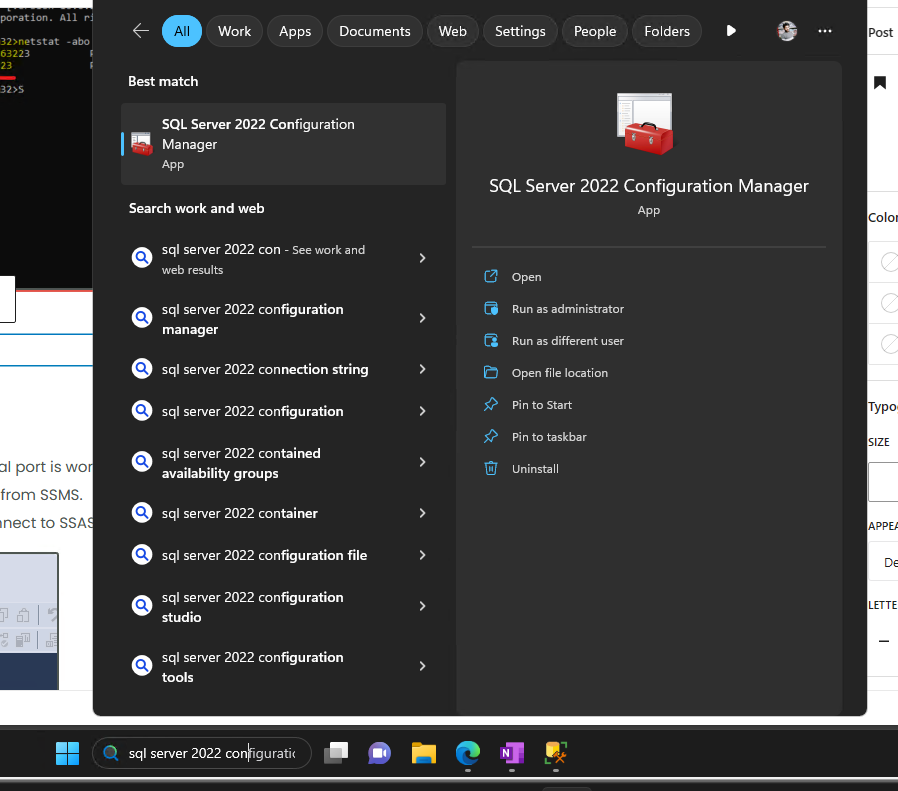898x791 pixels.
Task: Select the All filter tab
Action: (x=182, y=31)
